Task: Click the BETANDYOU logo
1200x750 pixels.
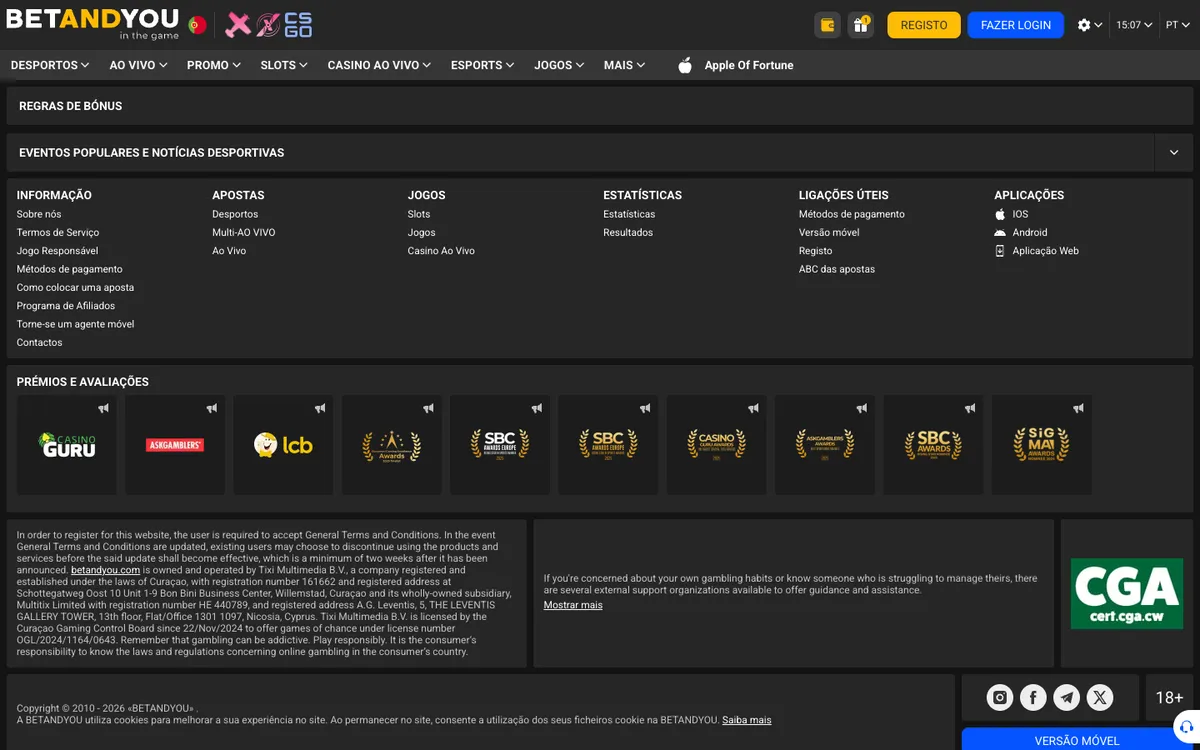Action: pos(92,24)
